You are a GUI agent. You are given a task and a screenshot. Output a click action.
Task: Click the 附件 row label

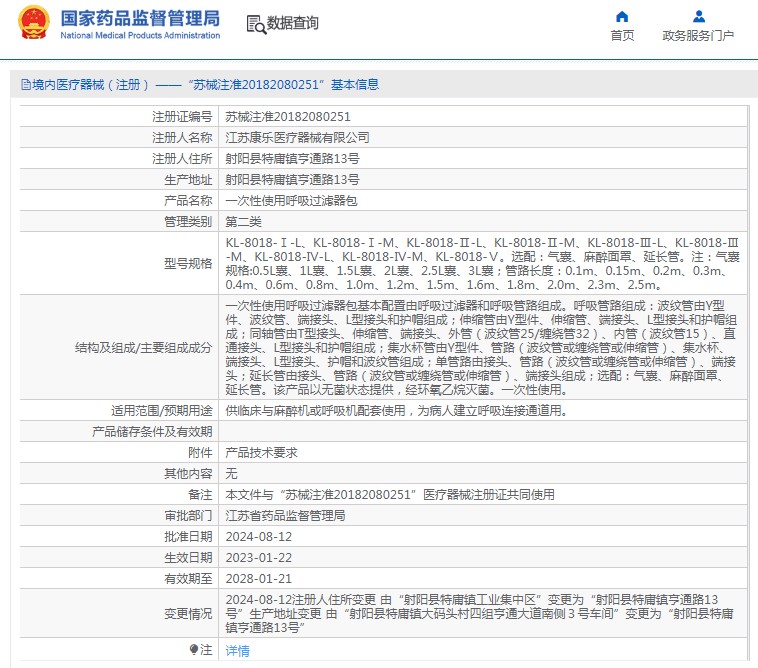200,453
